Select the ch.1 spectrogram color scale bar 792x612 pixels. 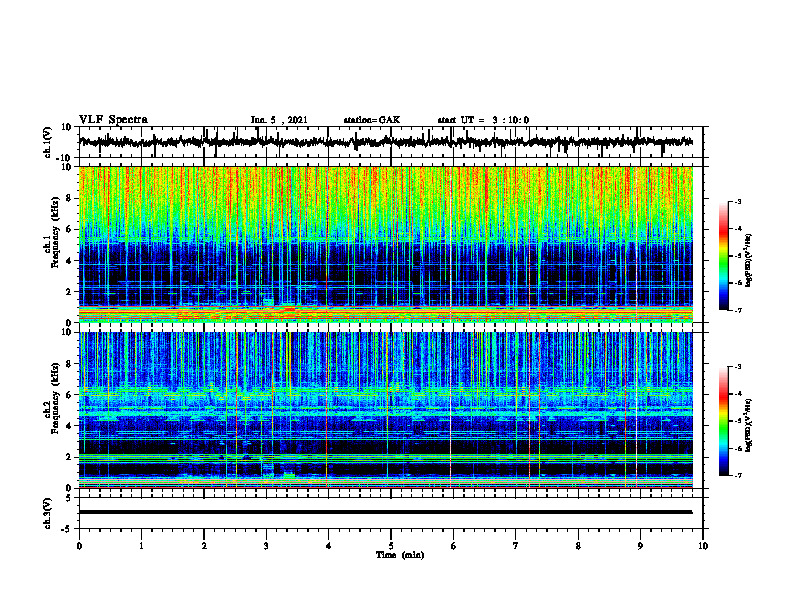coord(723,256)
